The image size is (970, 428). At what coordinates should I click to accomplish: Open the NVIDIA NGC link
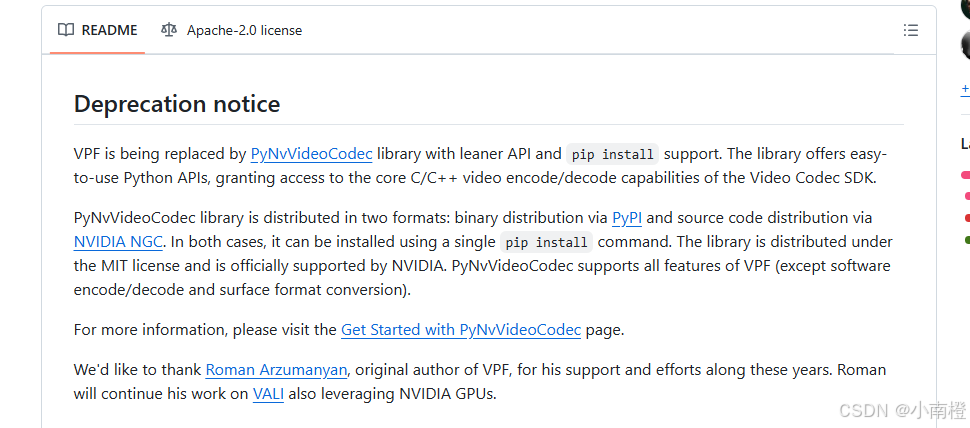[x=118, y=241]
